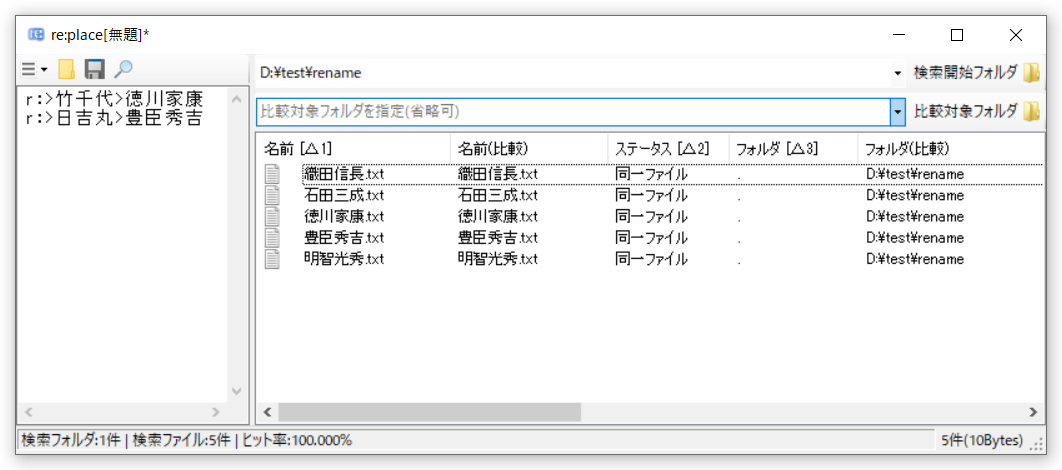This screenshot has width=1062, height=470.
Task: Click the 同一ファイル status of 豊臣秀吉.txt
Action: pos(651,238)
